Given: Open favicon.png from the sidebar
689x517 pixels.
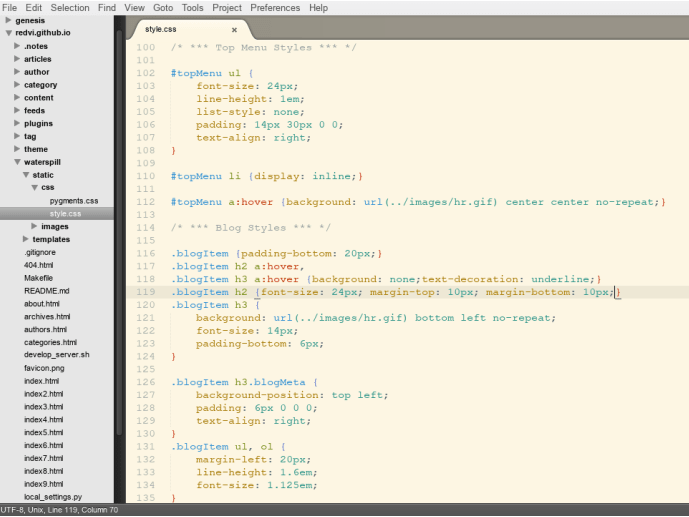Looking at the screenshot, I should coord(44,368).
